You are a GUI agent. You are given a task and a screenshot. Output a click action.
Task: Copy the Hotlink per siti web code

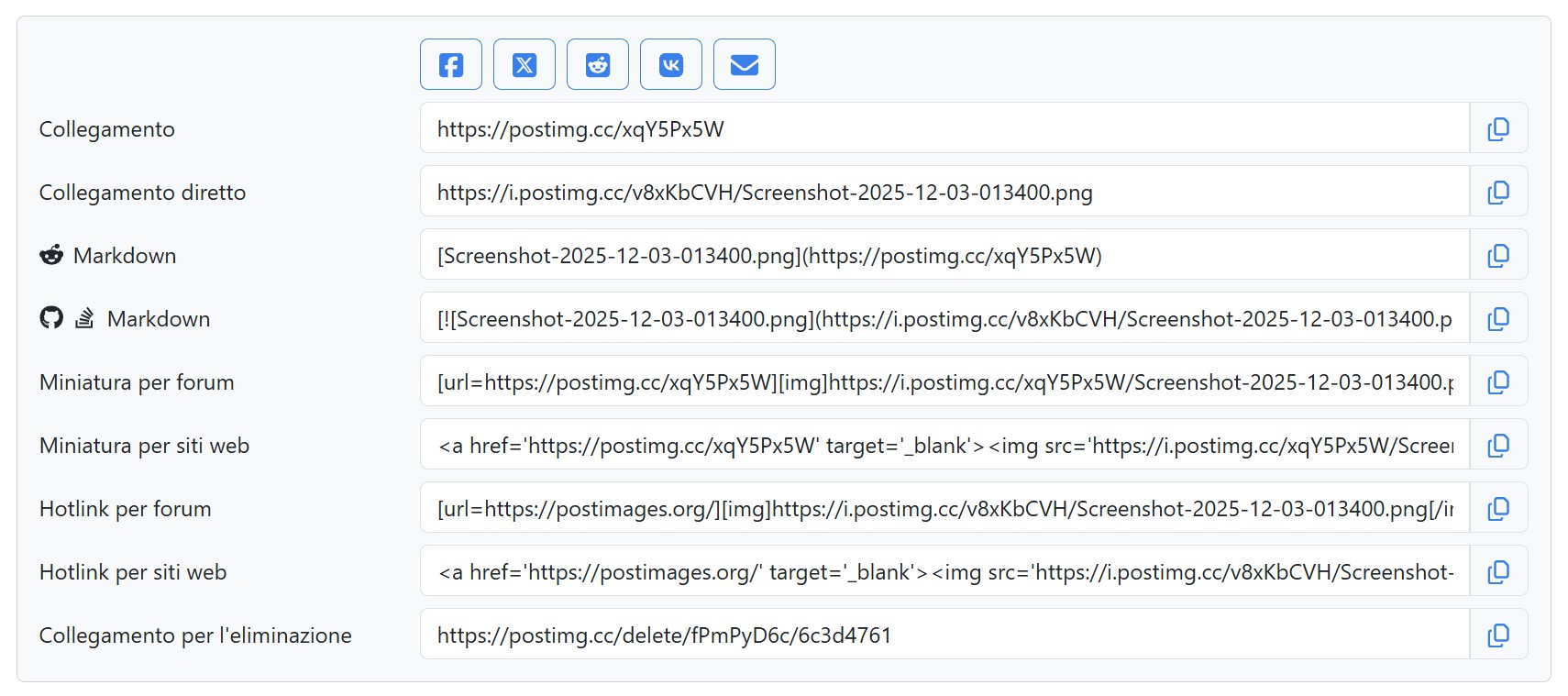(x=1498, y=571)
